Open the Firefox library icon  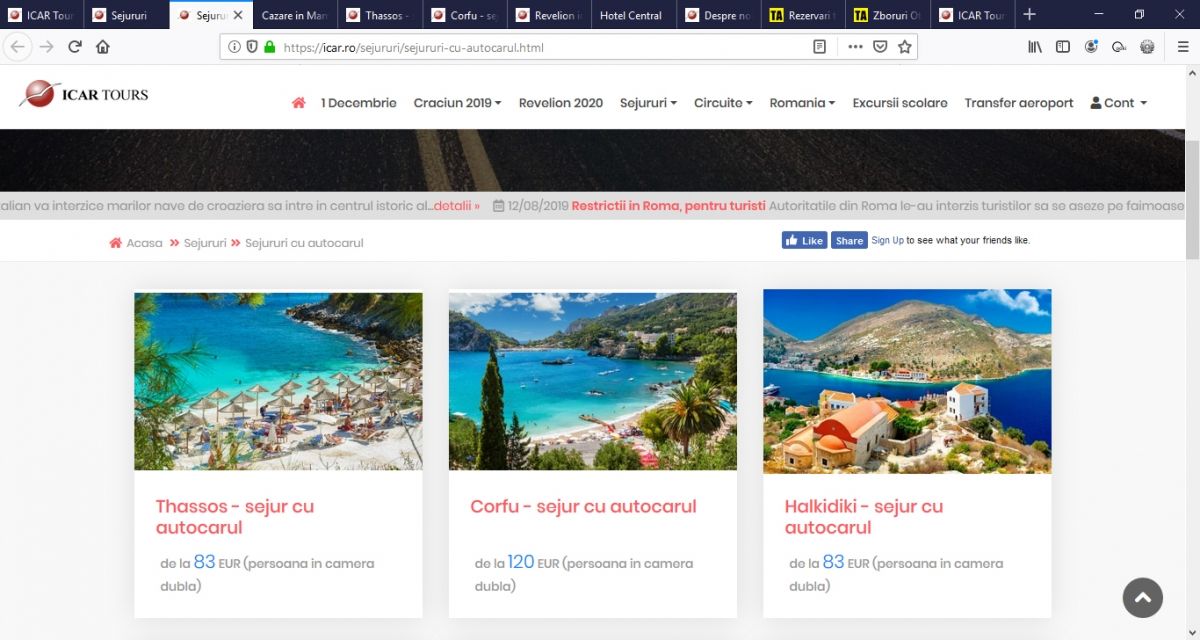click(x=1035, y=47)
